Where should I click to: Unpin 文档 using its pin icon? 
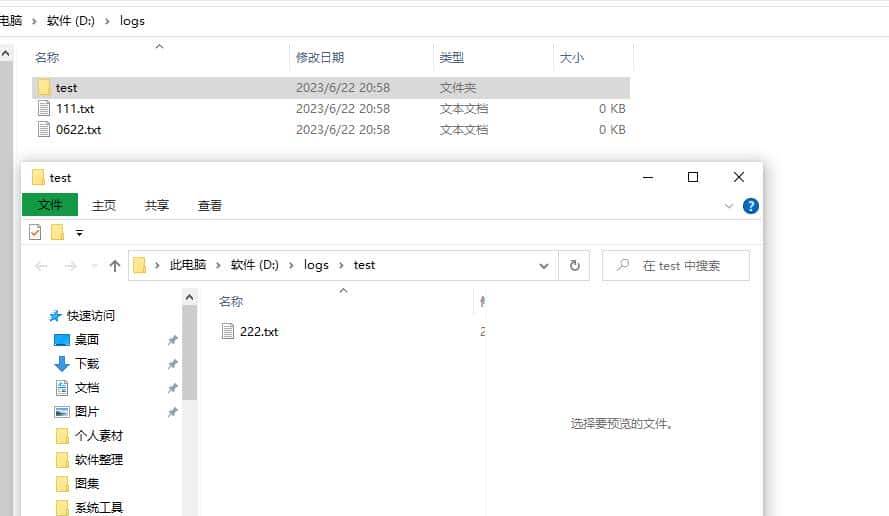(x=172, y=388)
